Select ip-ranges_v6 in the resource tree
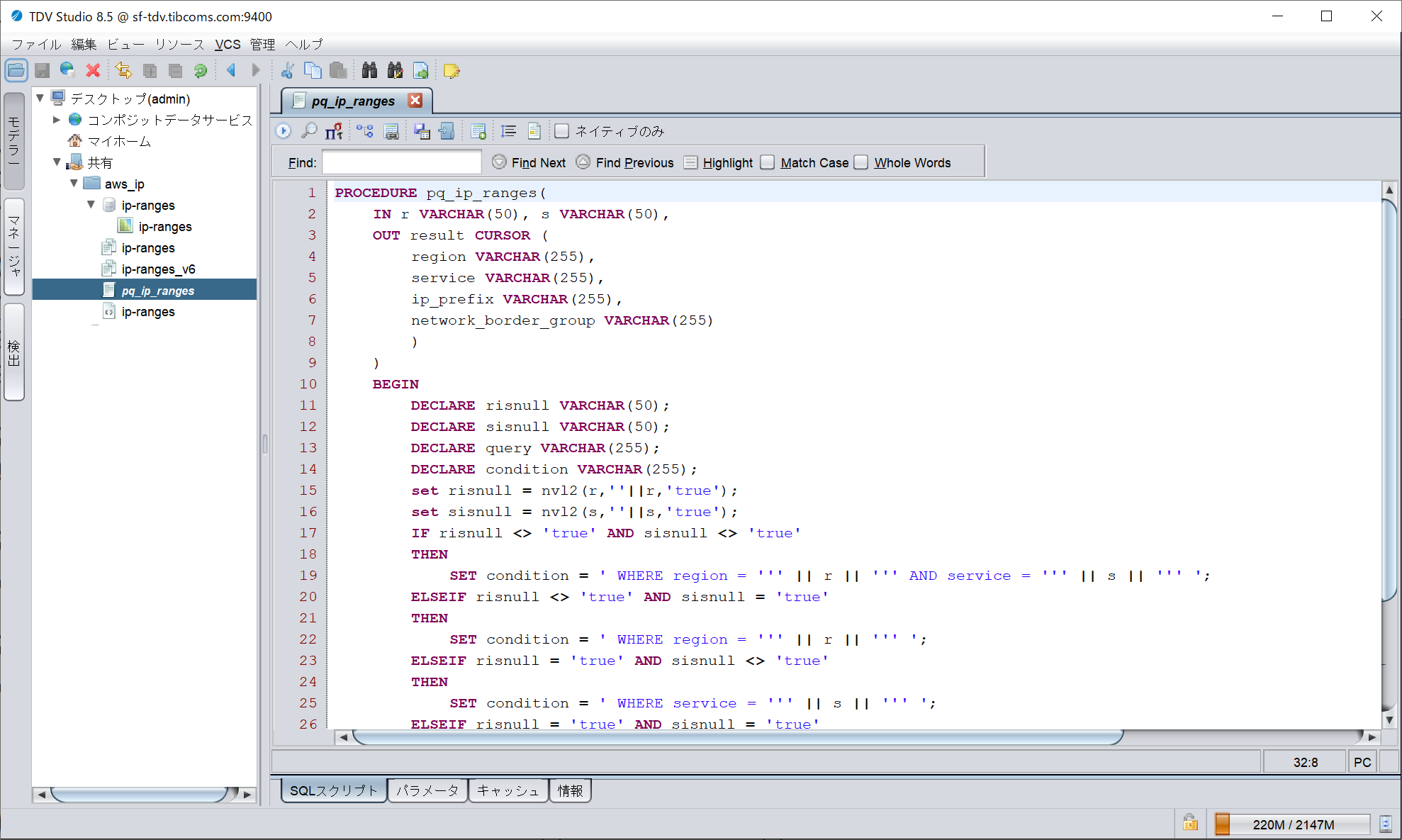Screen dimensions: 1402x840 coord(158,269)
